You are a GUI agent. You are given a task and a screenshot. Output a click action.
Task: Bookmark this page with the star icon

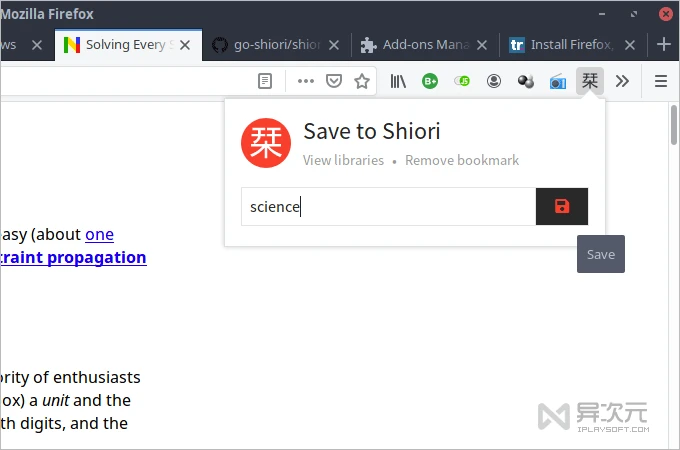[x=362, y=81]
